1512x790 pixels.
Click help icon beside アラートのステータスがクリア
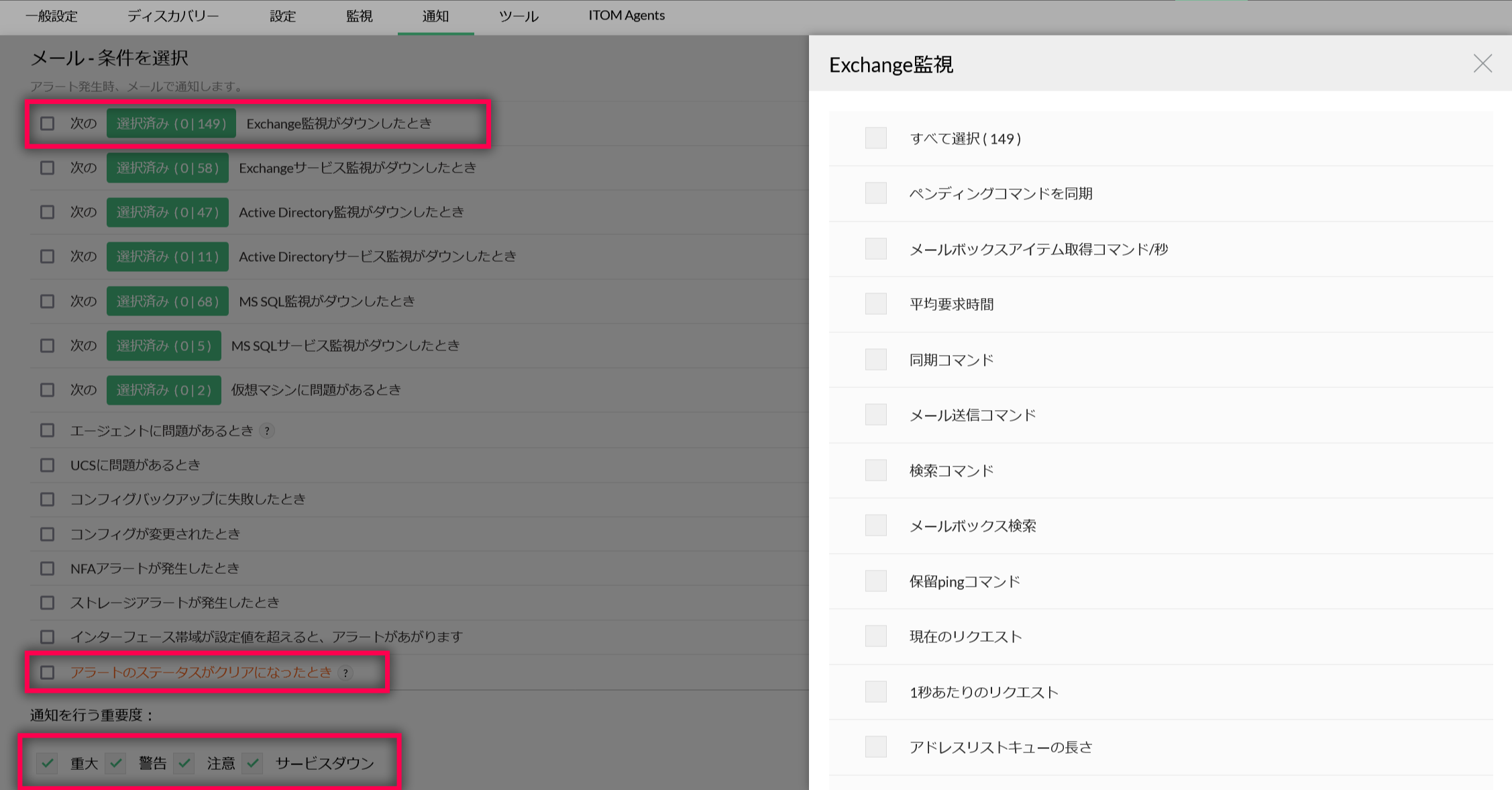345,673
